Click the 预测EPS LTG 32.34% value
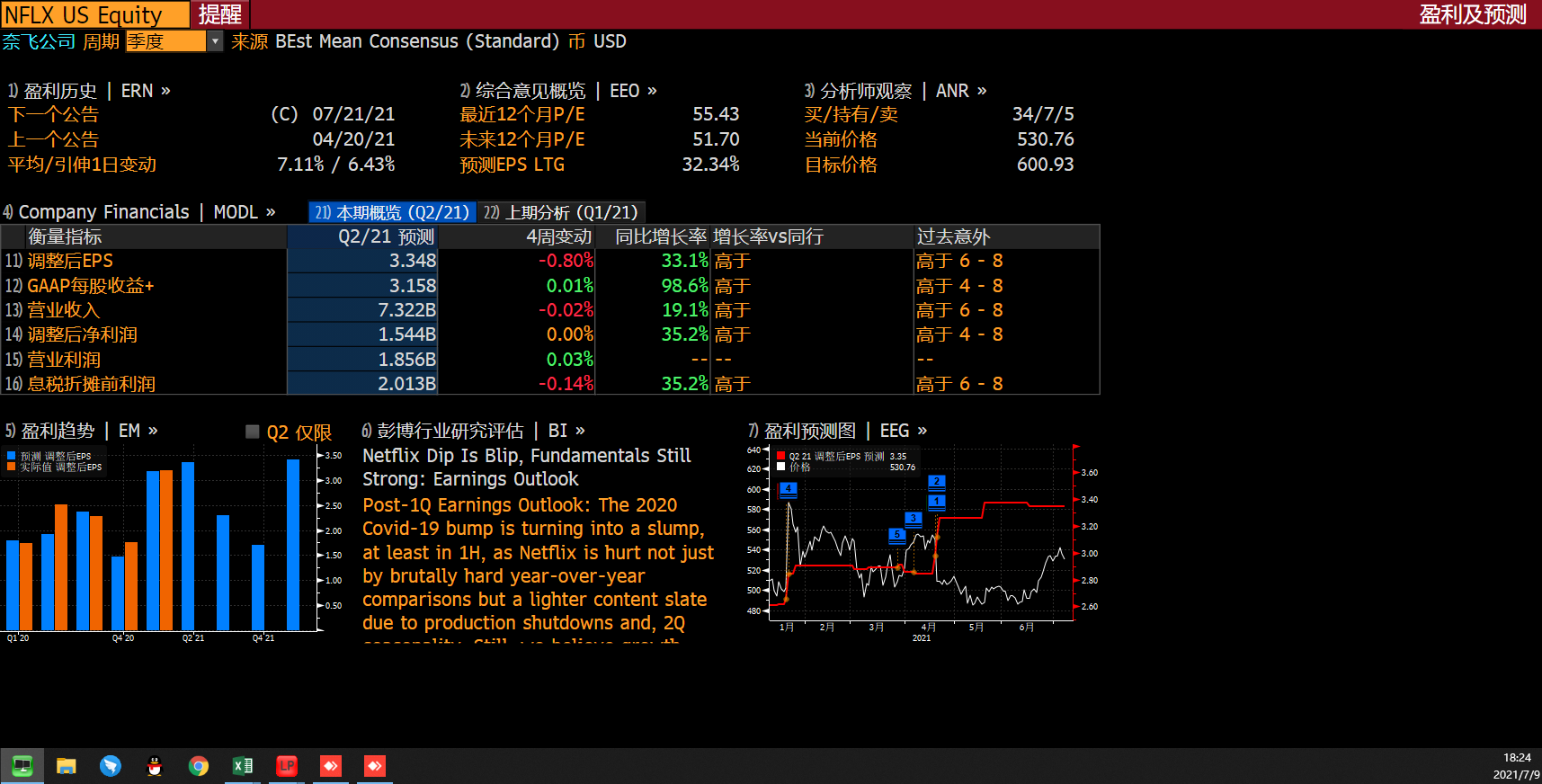Screen dimensions: 1542x784 [711, 165]
